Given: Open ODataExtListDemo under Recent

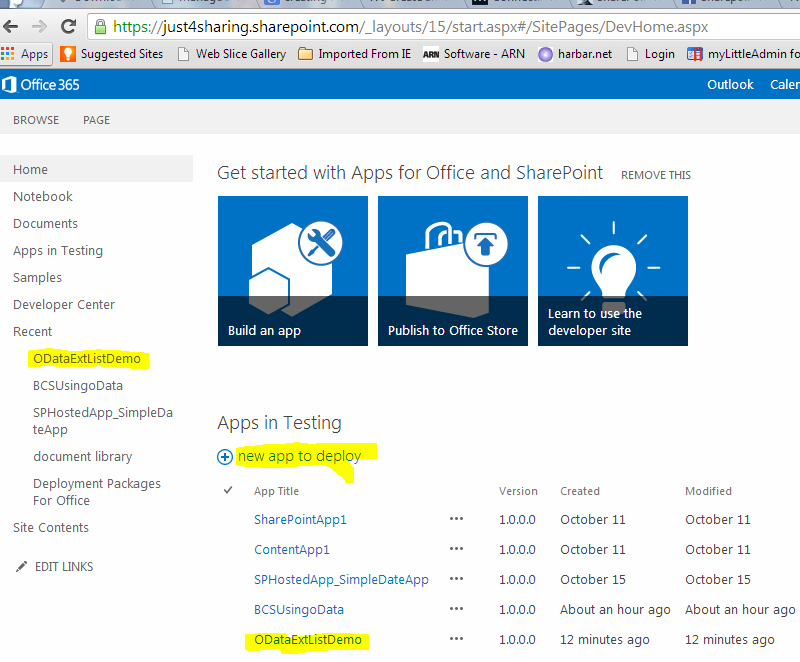Looking at the screenshot, I should click(x=87, y=359).
